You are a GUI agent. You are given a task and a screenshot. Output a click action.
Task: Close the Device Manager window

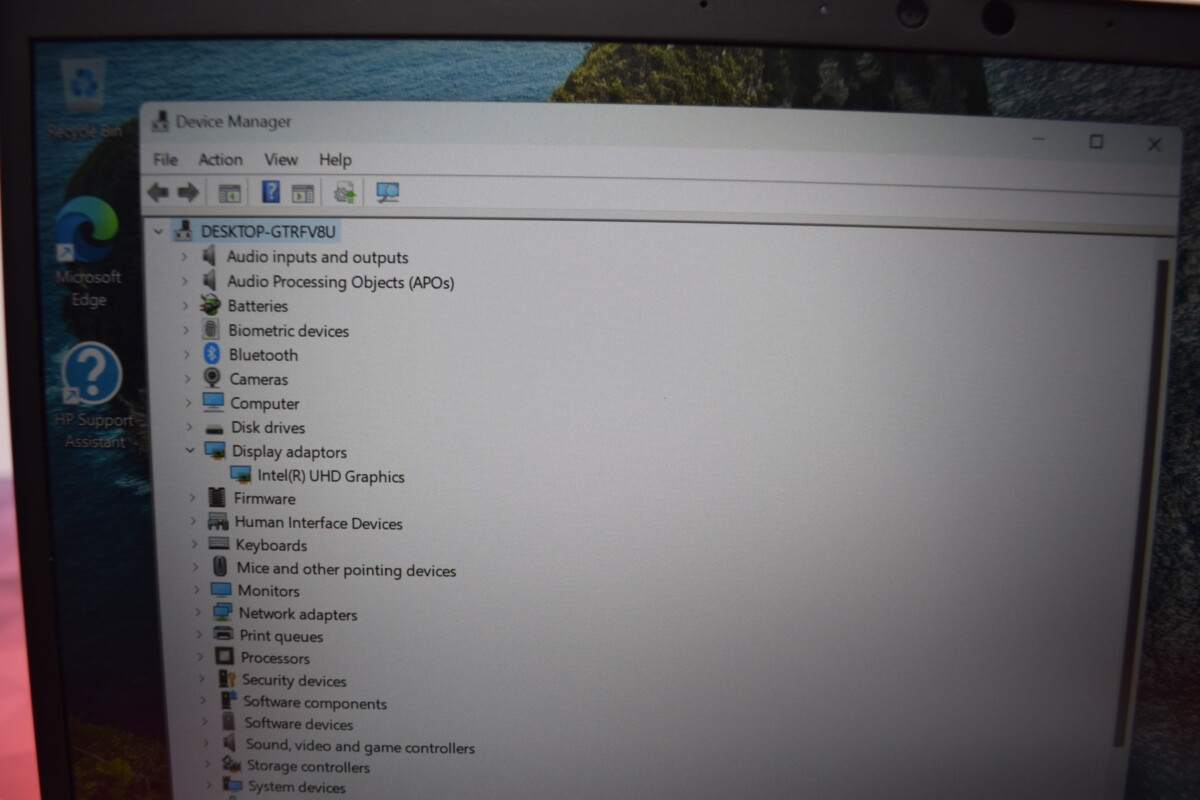click(1155, 144)
